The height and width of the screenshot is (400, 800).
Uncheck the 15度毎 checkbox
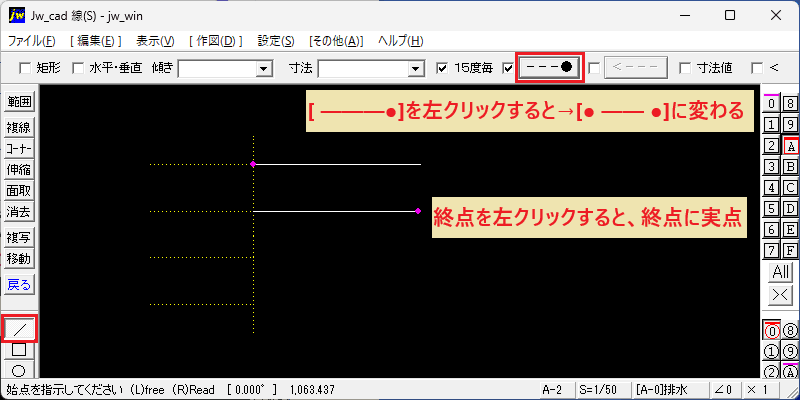point(442,68)
